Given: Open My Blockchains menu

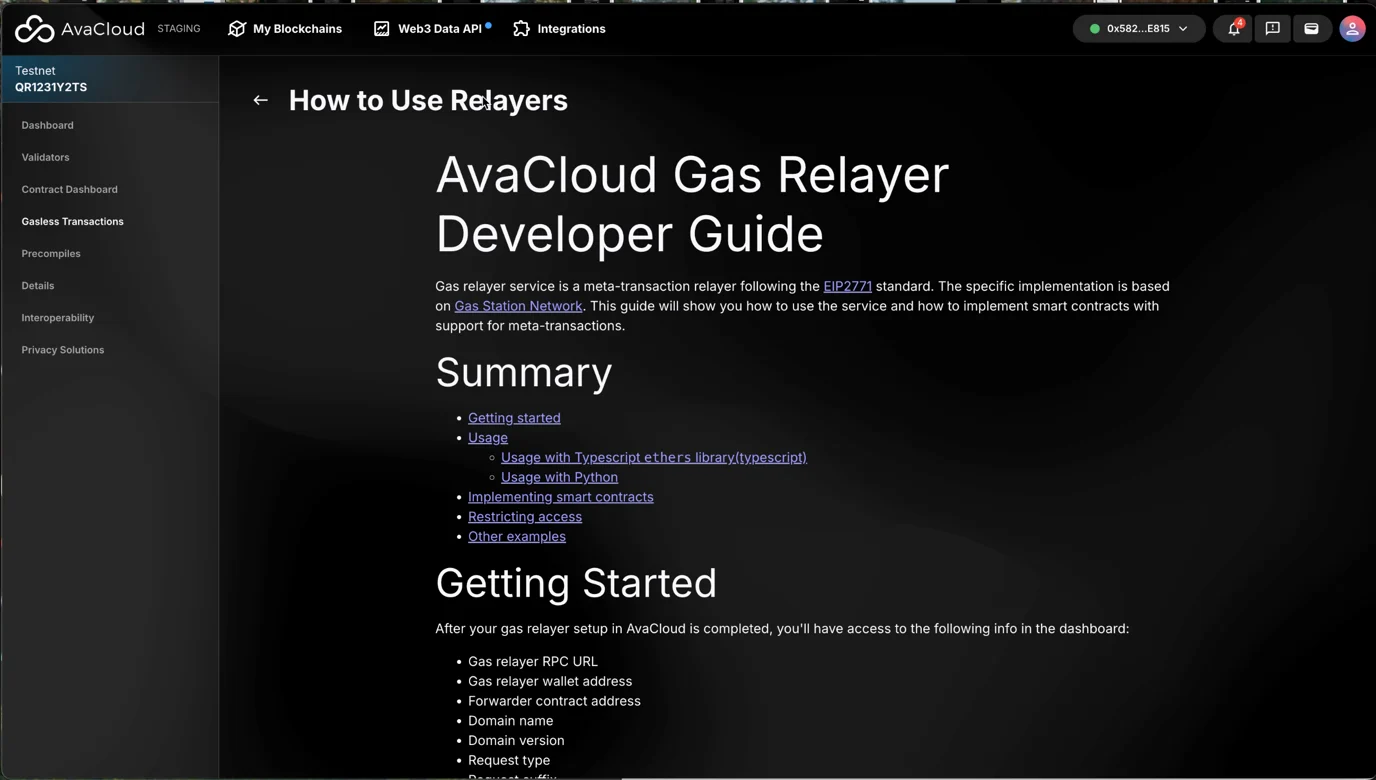Looking at the screenshot, I should pyautogui.click(x=286, y=29).
